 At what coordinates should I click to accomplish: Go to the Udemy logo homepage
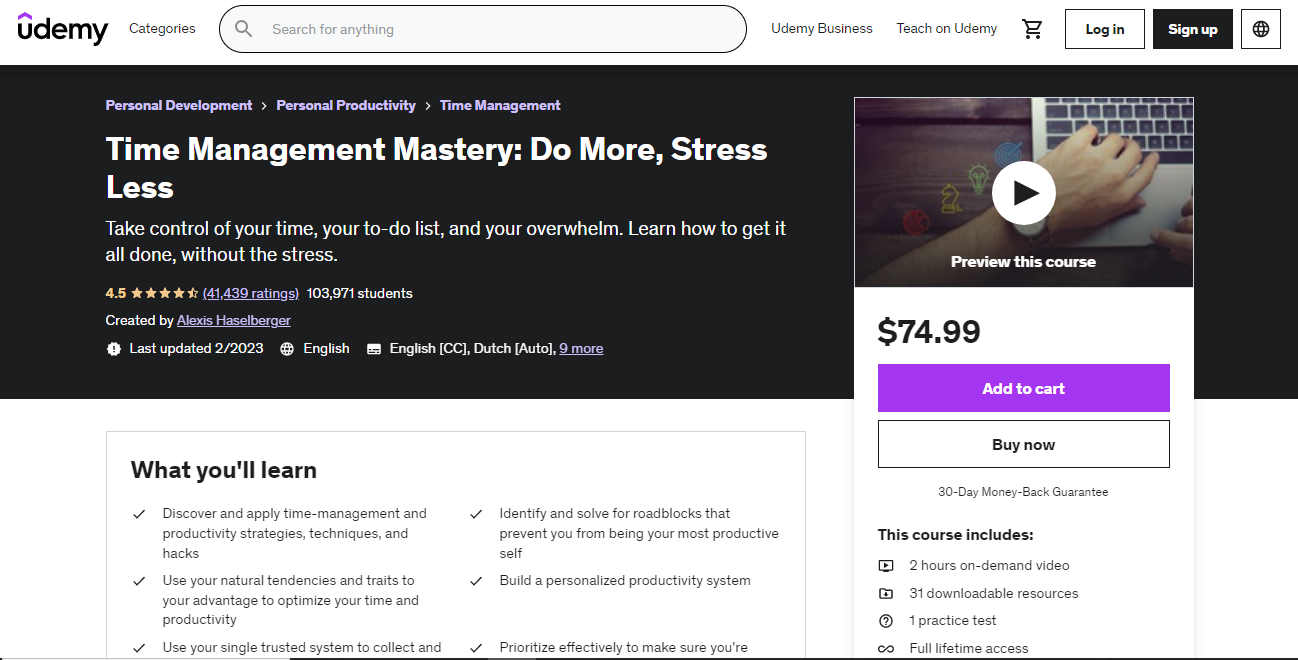point(63,29)
